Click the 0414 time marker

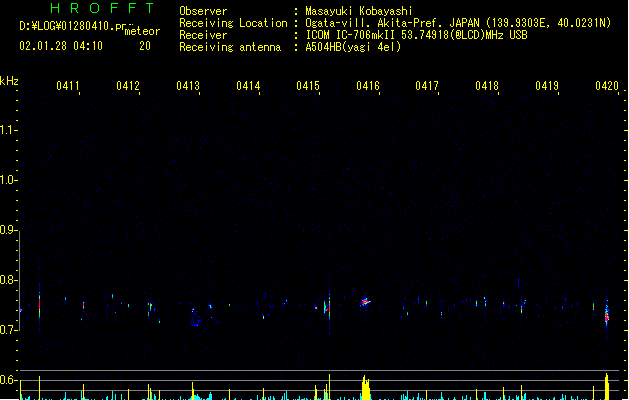(x=248, y=86)
